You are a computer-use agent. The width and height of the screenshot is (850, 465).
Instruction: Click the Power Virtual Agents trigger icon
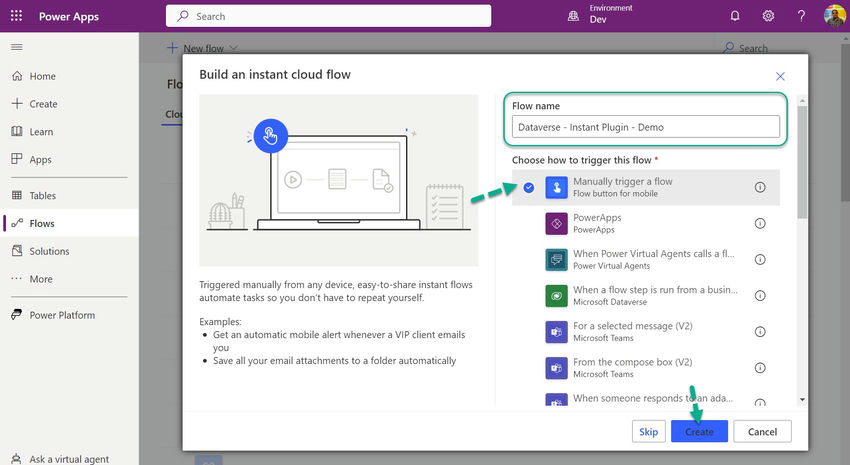556,260
